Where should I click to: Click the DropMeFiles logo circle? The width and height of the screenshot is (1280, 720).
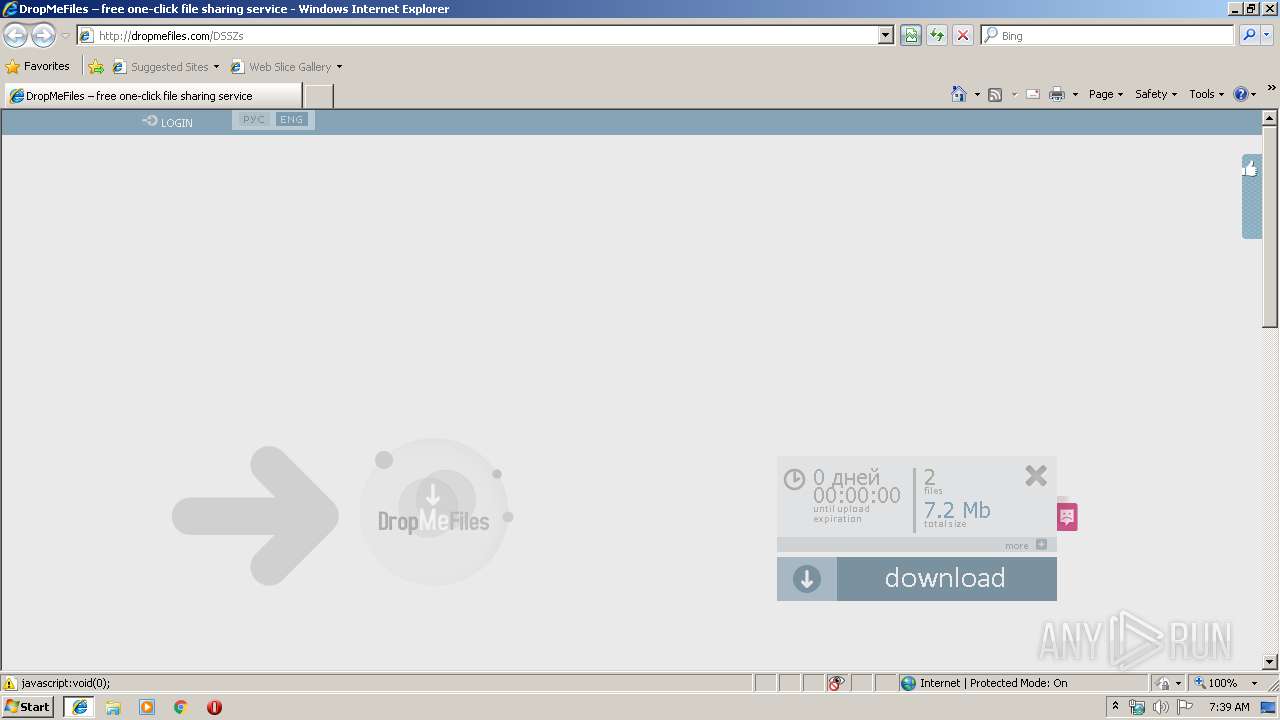pyautogui.click(x=433, y=511)
